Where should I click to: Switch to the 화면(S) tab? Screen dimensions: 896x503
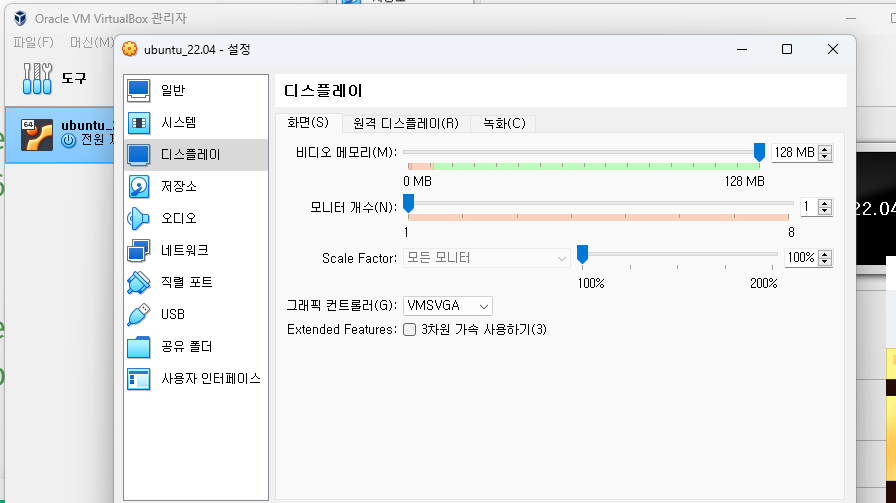click(x=308, y=123)
